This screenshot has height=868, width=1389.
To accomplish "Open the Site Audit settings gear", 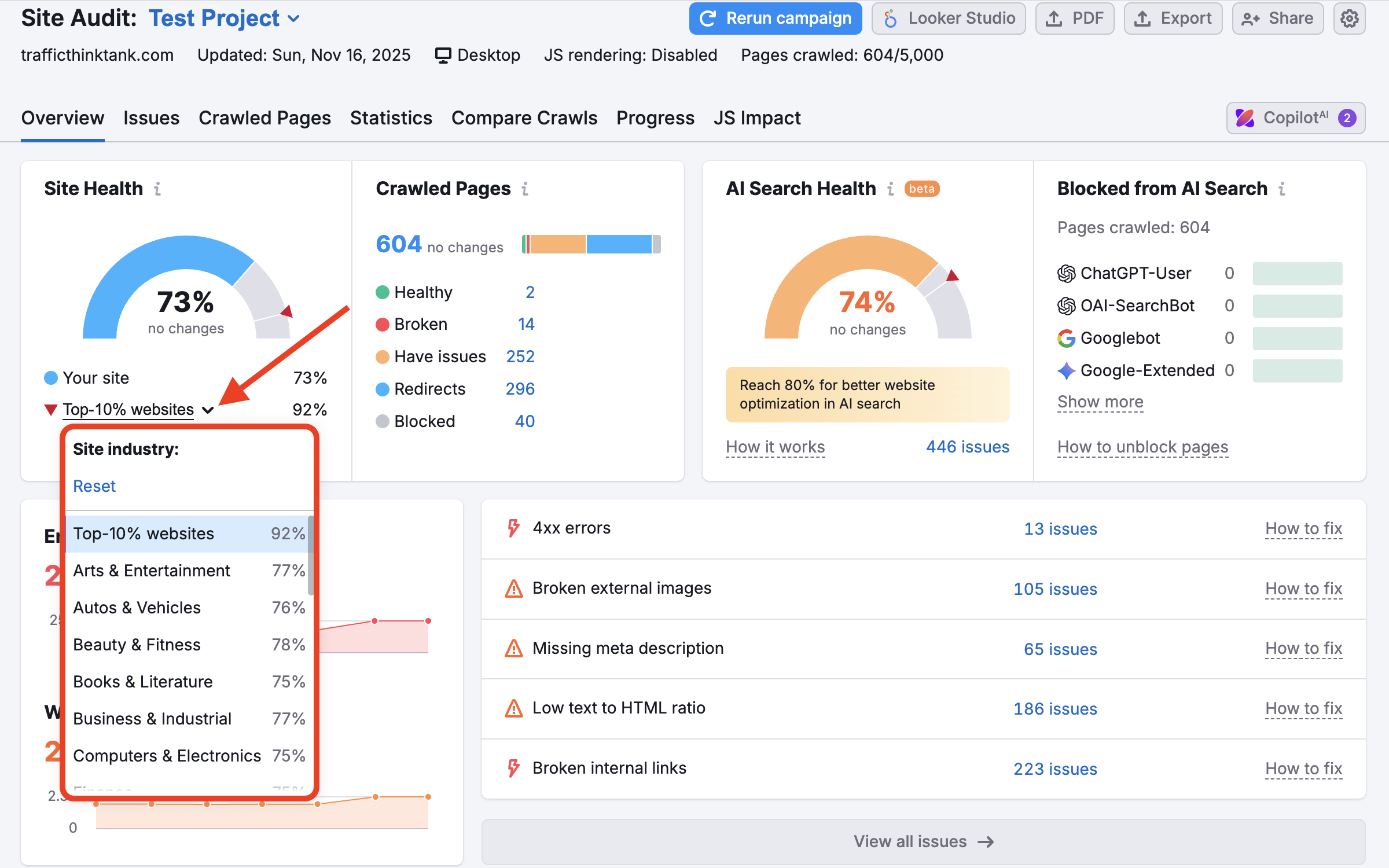I will point(1350,18).
